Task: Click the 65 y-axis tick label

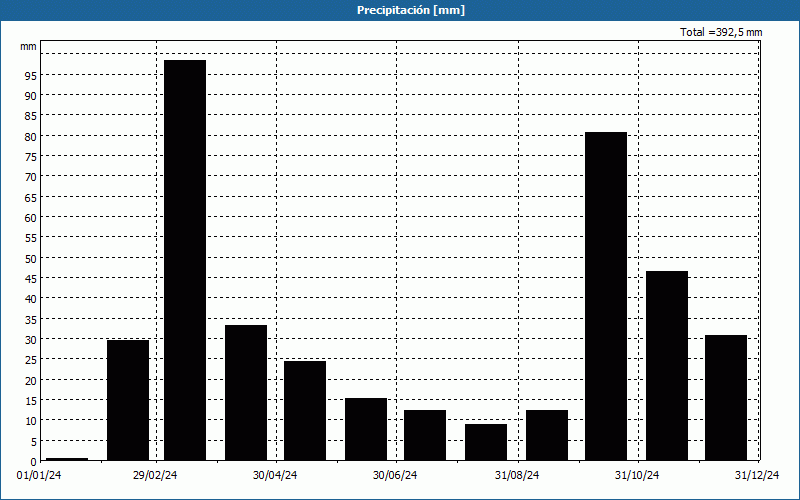Action: tap(31, 198)
